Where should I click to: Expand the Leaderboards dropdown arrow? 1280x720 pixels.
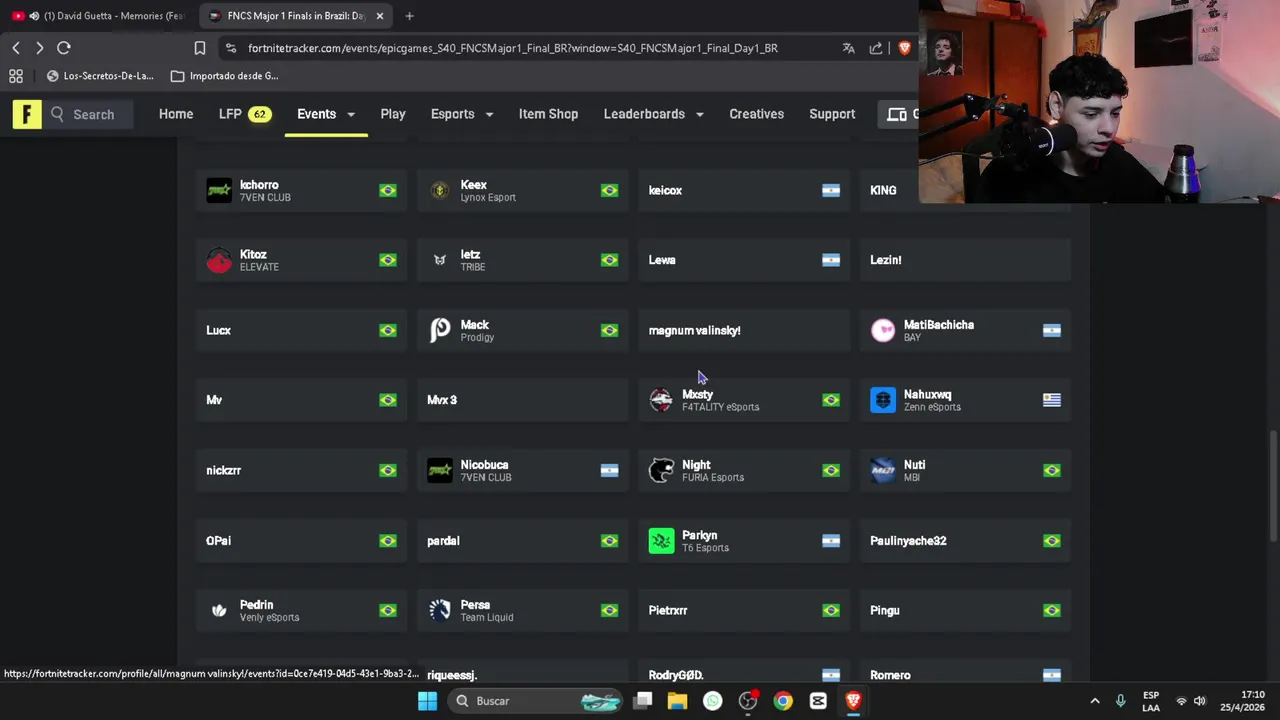tap(699, 115)
